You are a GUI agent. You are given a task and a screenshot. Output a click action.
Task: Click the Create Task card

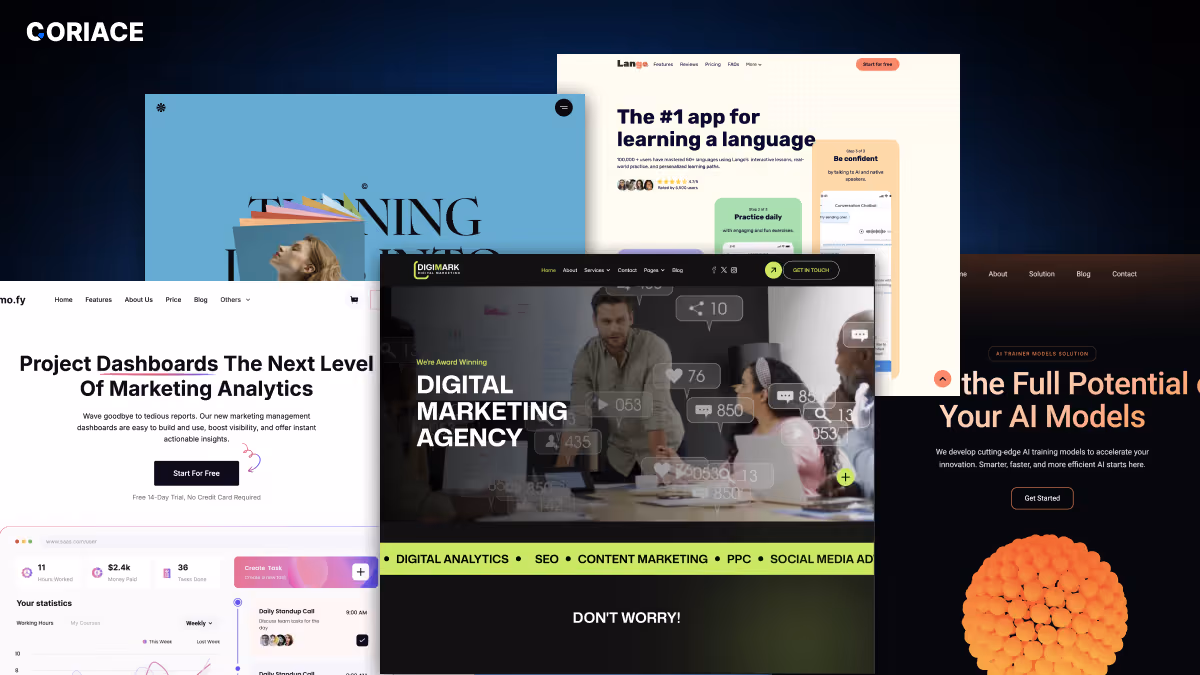[305, 572]
